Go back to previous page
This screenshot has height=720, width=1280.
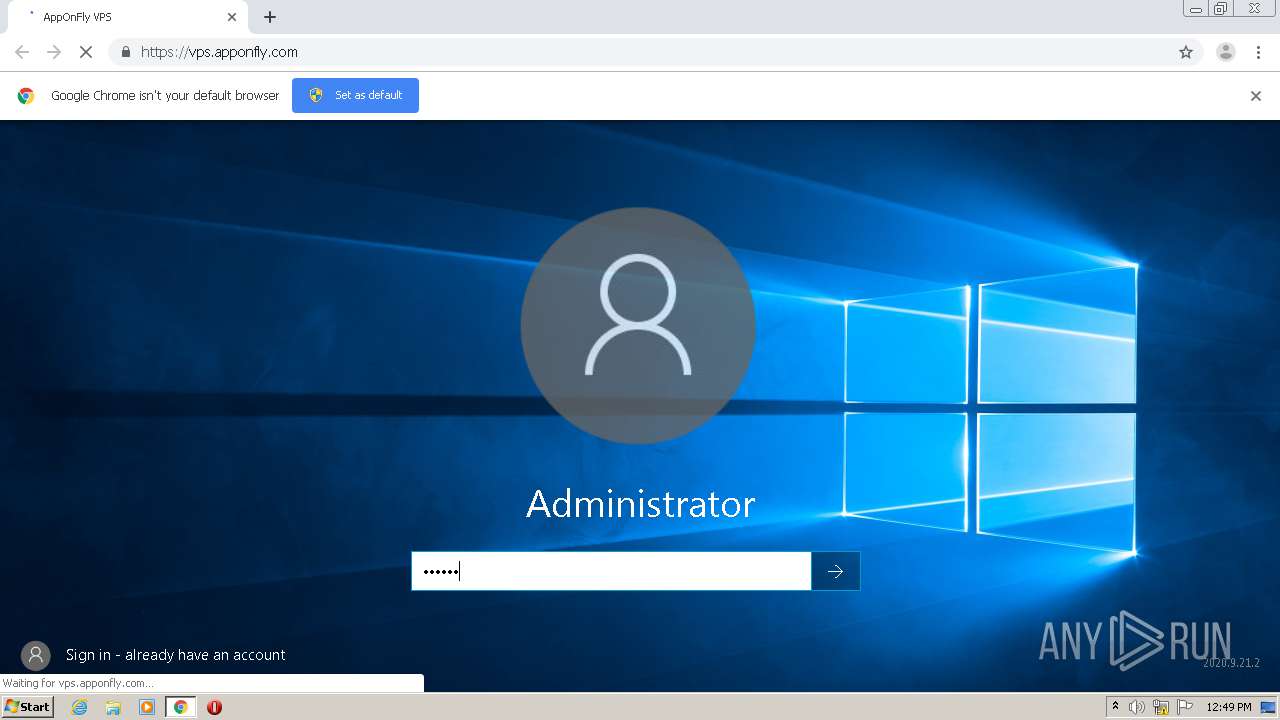[22, 52]
